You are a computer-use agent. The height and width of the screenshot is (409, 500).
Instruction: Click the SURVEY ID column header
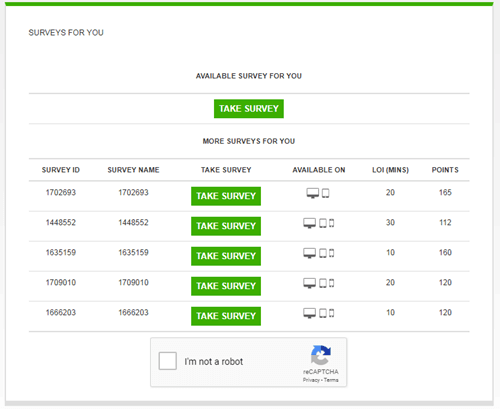pos(61,170)
